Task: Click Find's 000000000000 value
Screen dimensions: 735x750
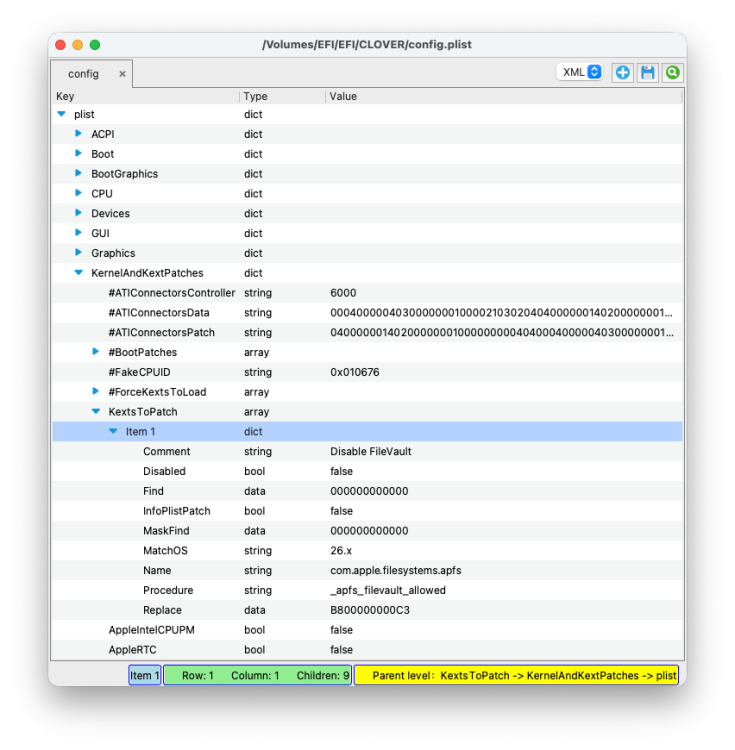Action: point(369,491)
